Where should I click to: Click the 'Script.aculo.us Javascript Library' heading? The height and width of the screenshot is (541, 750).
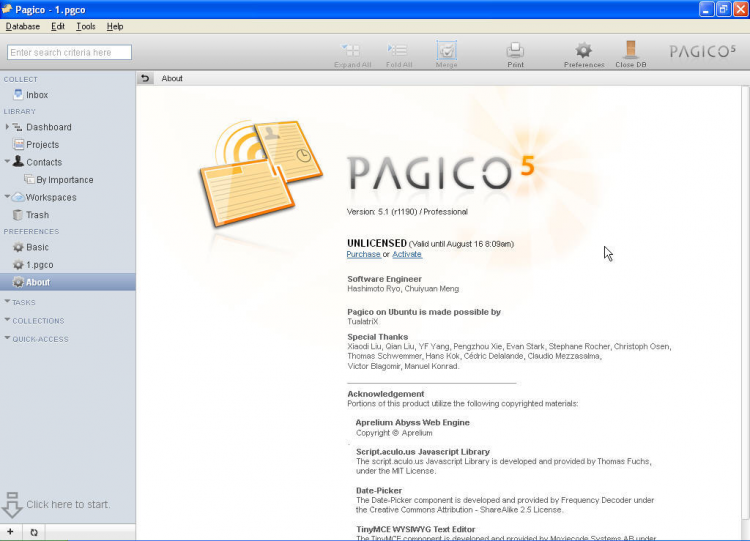(x=423, y=452)
